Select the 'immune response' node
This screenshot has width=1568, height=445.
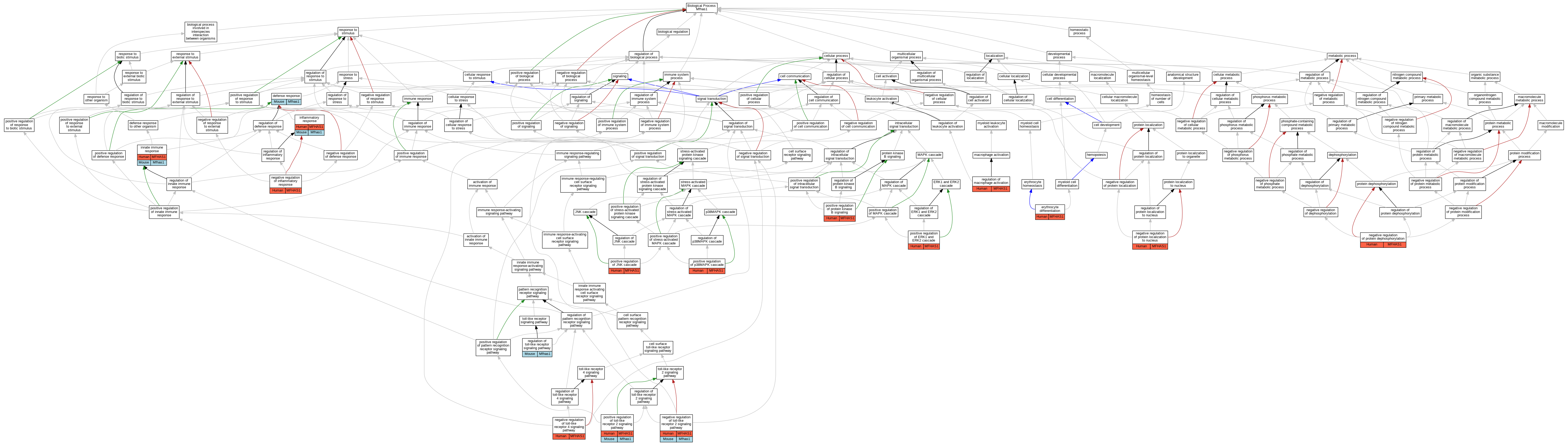tap(417, 98)
